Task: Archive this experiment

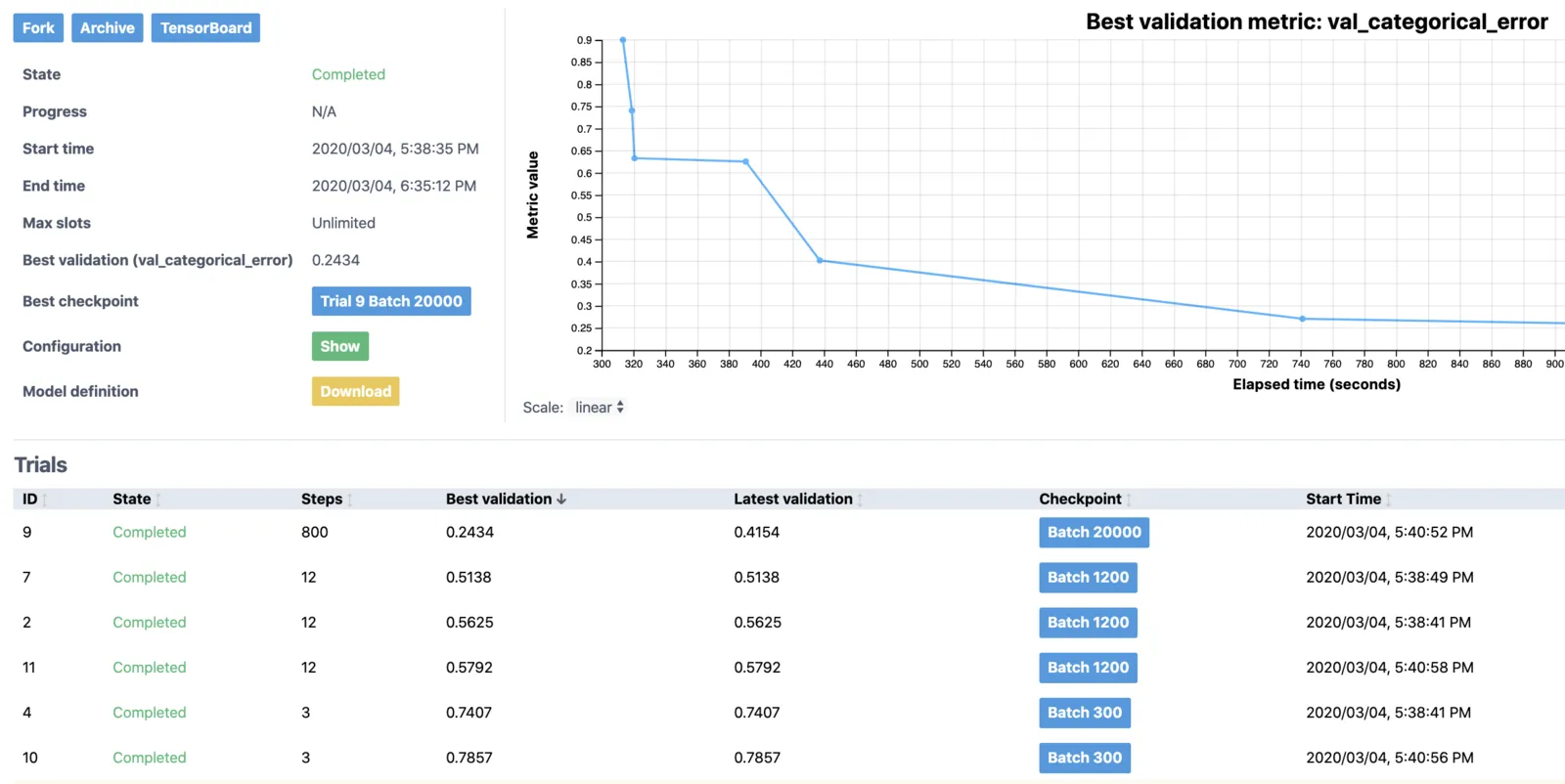Action: click(108, 27)
